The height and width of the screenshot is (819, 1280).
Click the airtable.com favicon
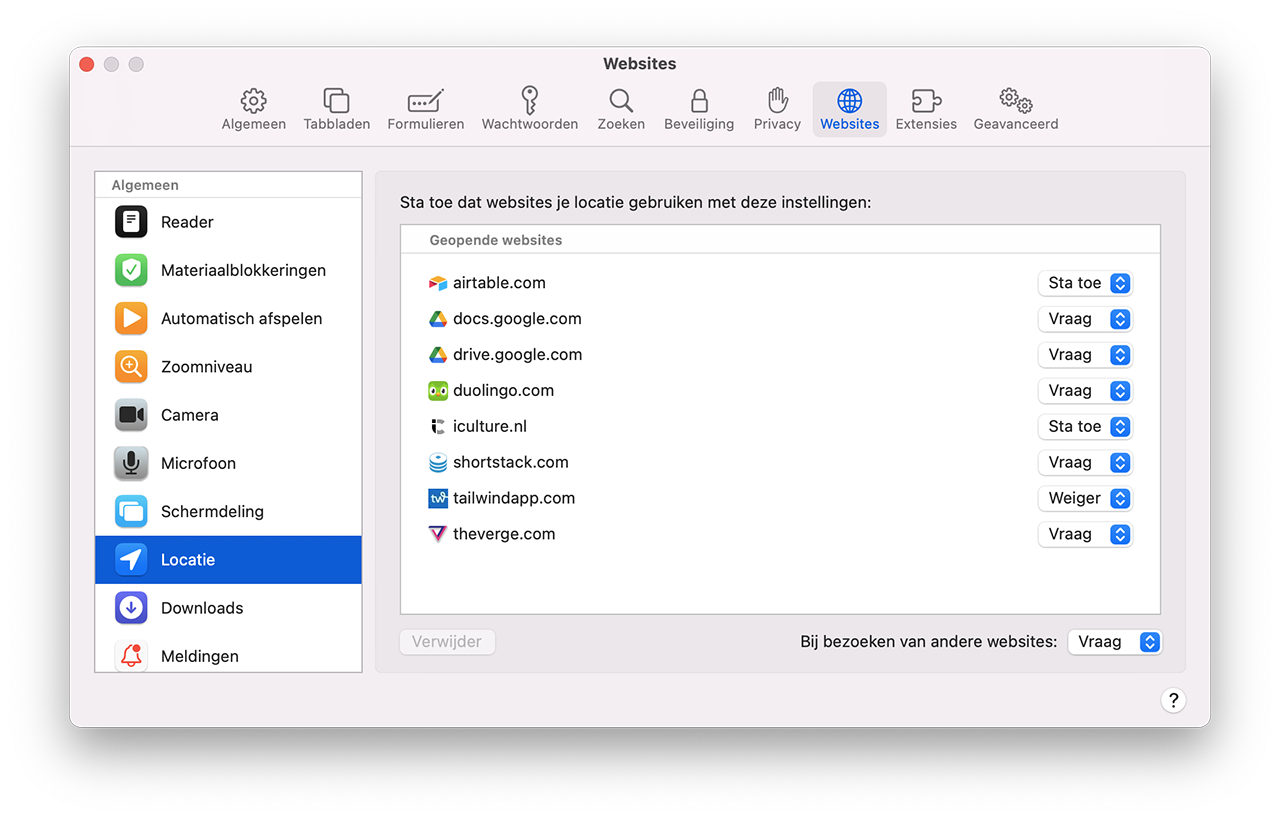[x=438, y=283]
